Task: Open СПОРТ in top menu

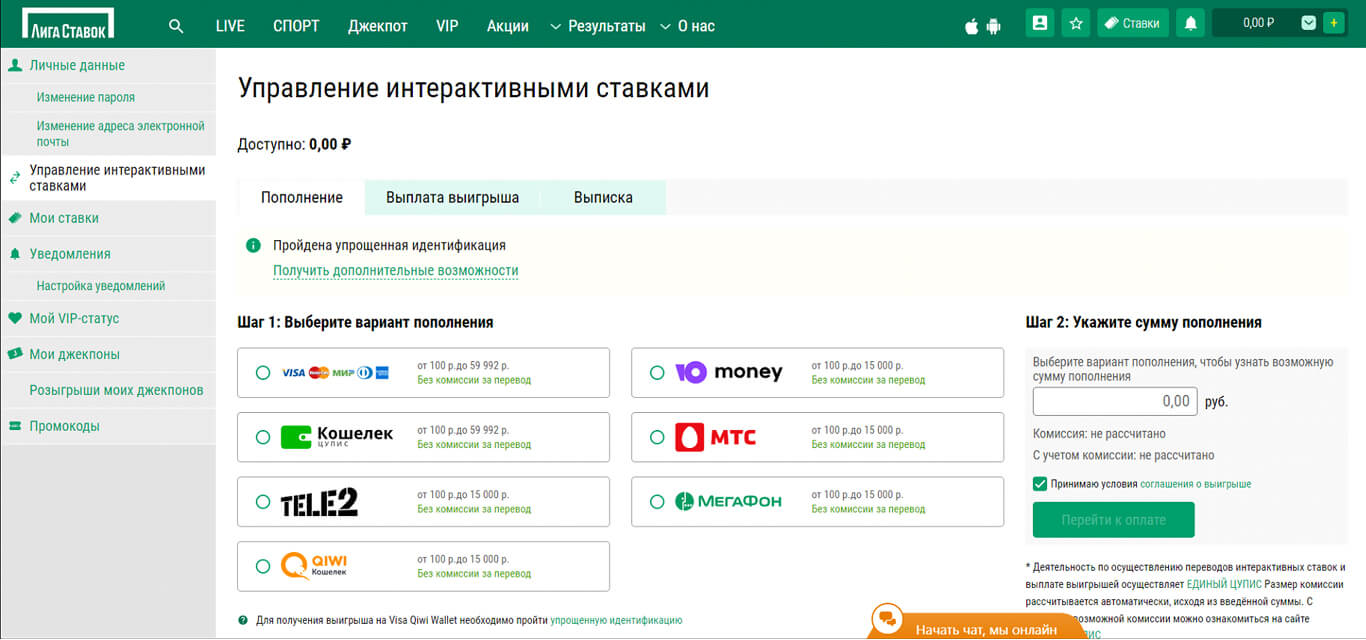Action: (296, 26)
